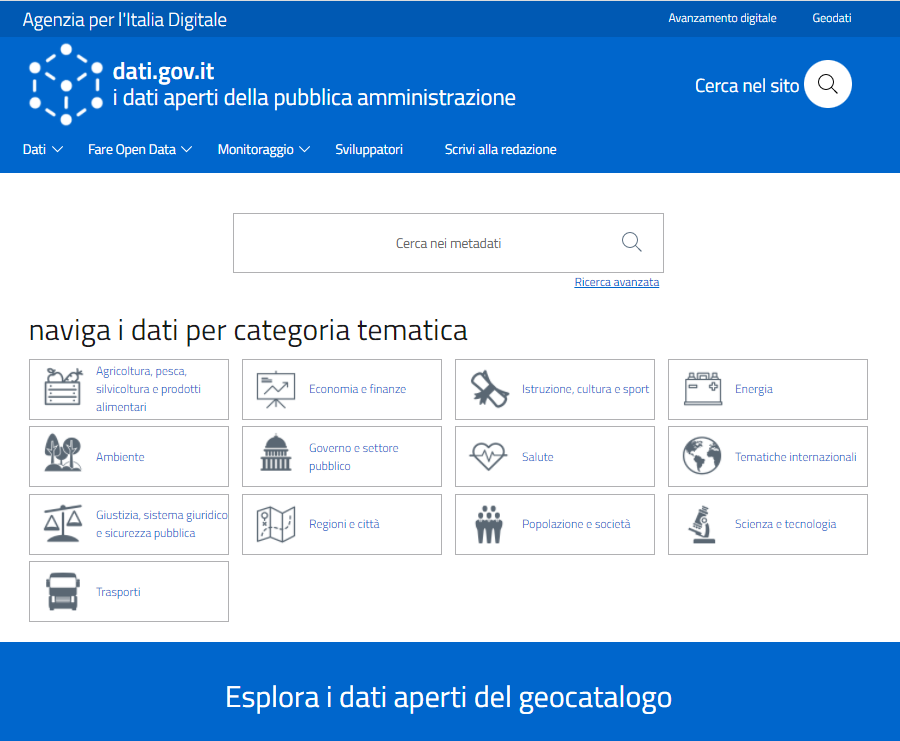
Task: Open Scrivi alla redazione page
Action: pyautogui.click(x=500, y=150)
